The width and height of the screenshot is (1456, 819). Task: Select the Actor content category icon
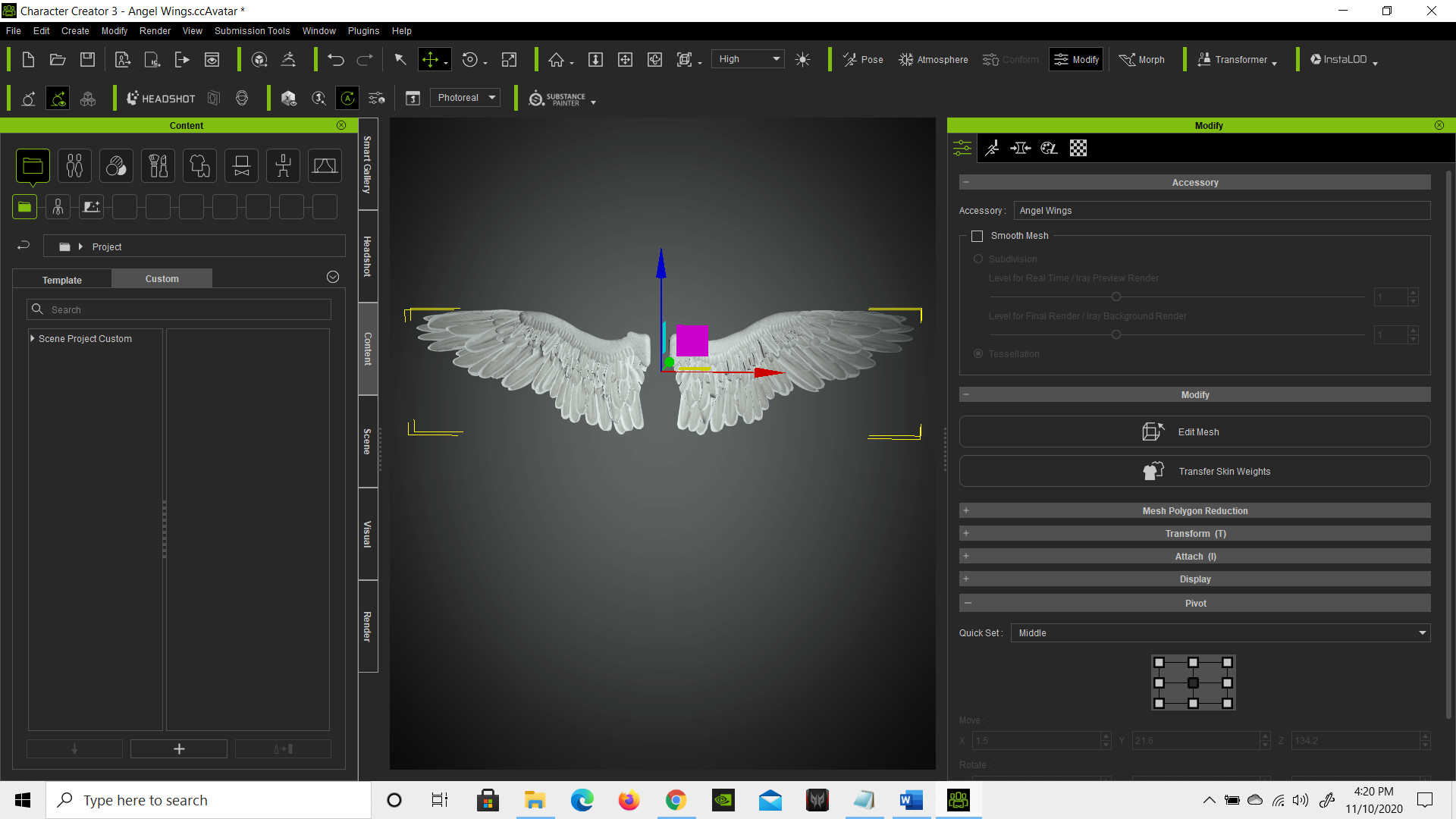[x=74, y=166]
